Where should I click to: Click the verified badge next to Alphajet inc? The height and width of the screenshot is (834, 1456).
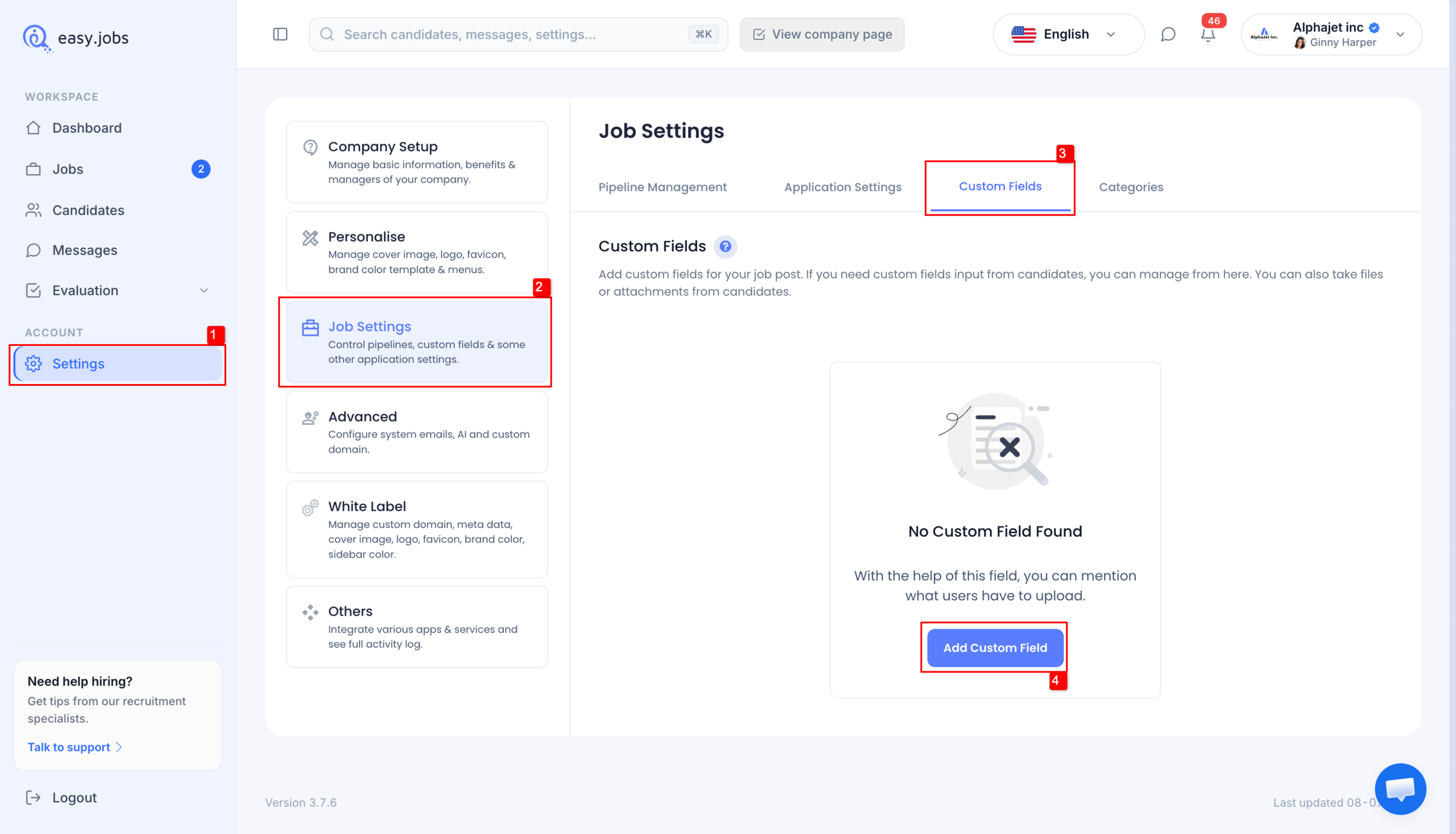click(x=1374, y=27)
